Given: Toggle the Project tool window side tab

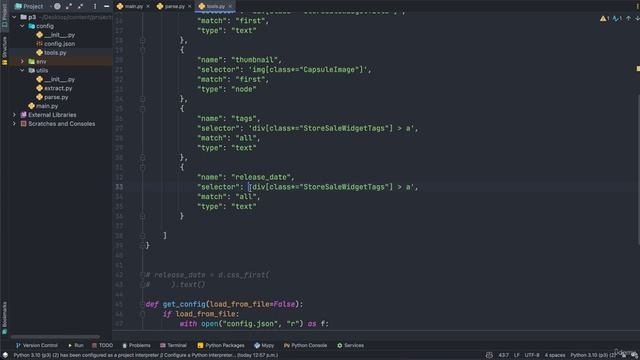Looking at the screenshot, I should (x=4, y=16).
